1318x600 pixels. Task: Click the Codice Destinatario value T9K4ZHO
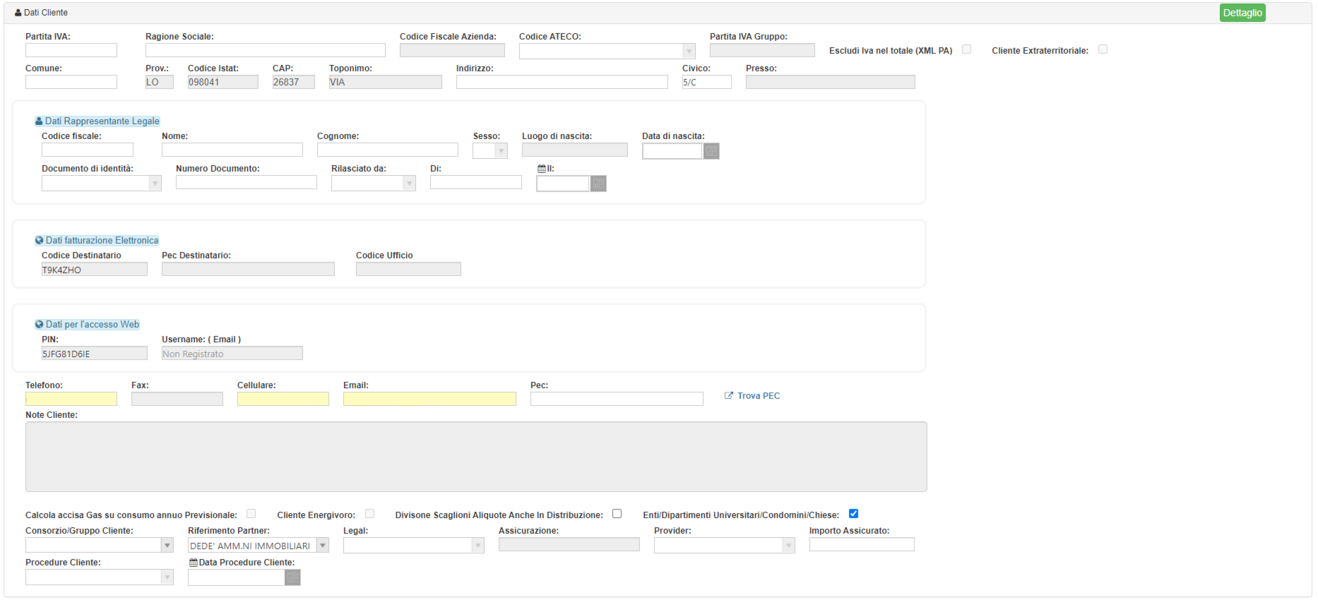[x=94, y=270]
